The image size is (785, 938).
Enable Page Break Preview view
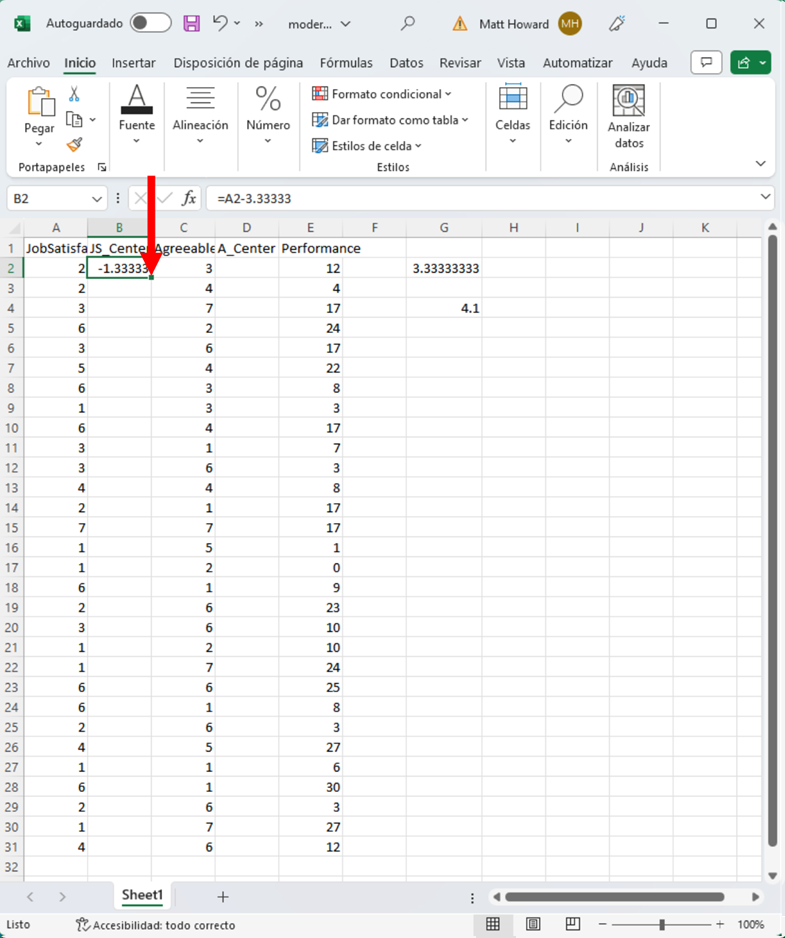pos(573,925)
